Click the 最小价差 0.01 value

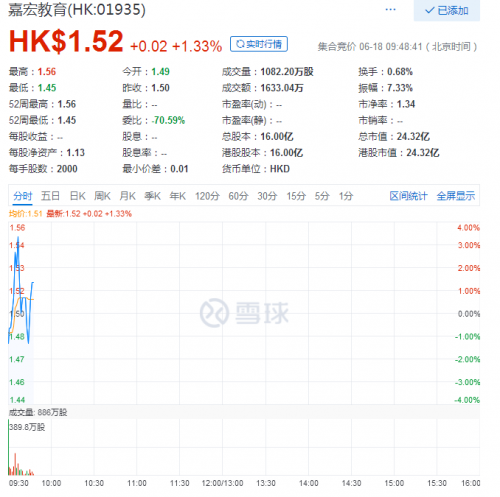point(179,169)
